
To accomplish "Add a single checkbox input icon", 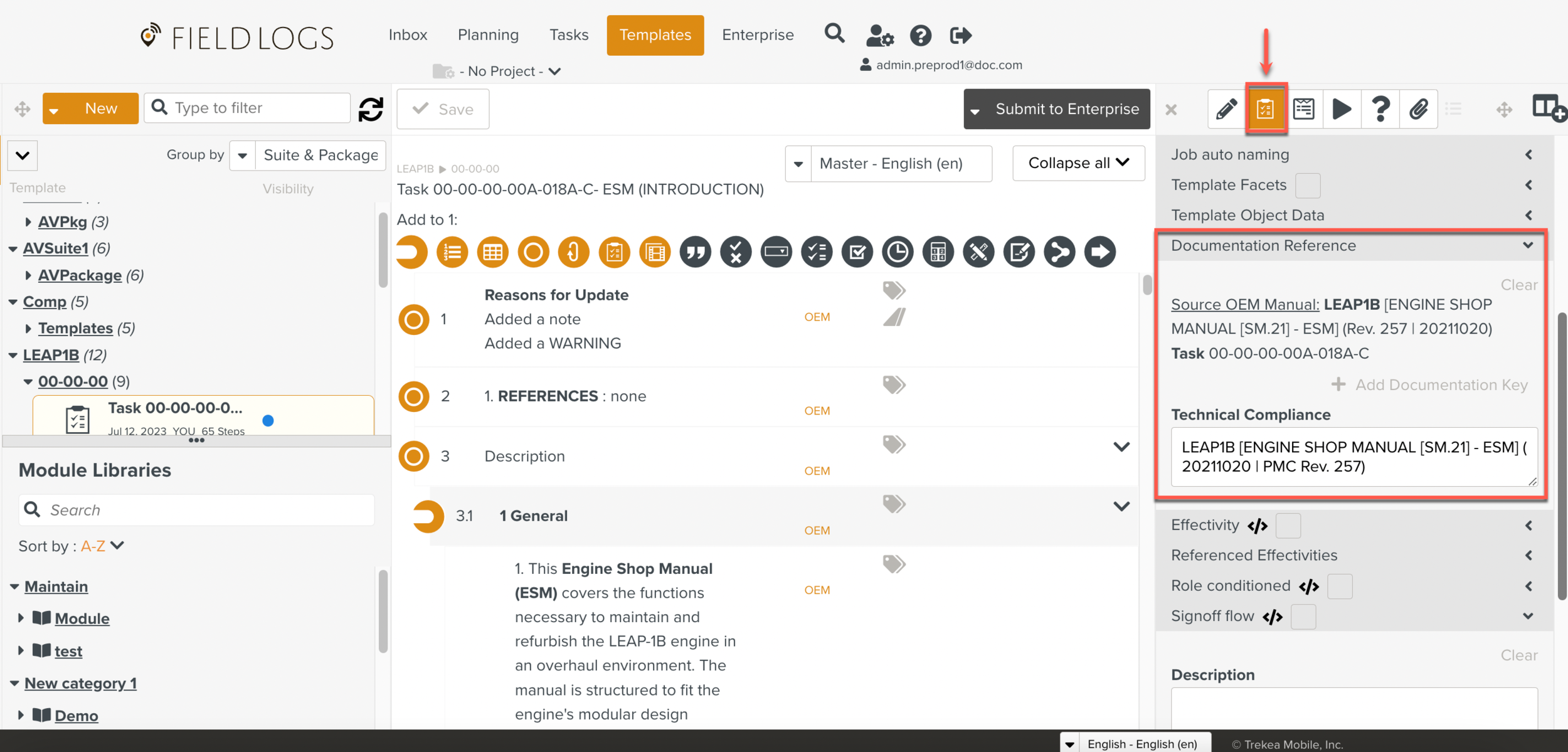I will 857,252.
